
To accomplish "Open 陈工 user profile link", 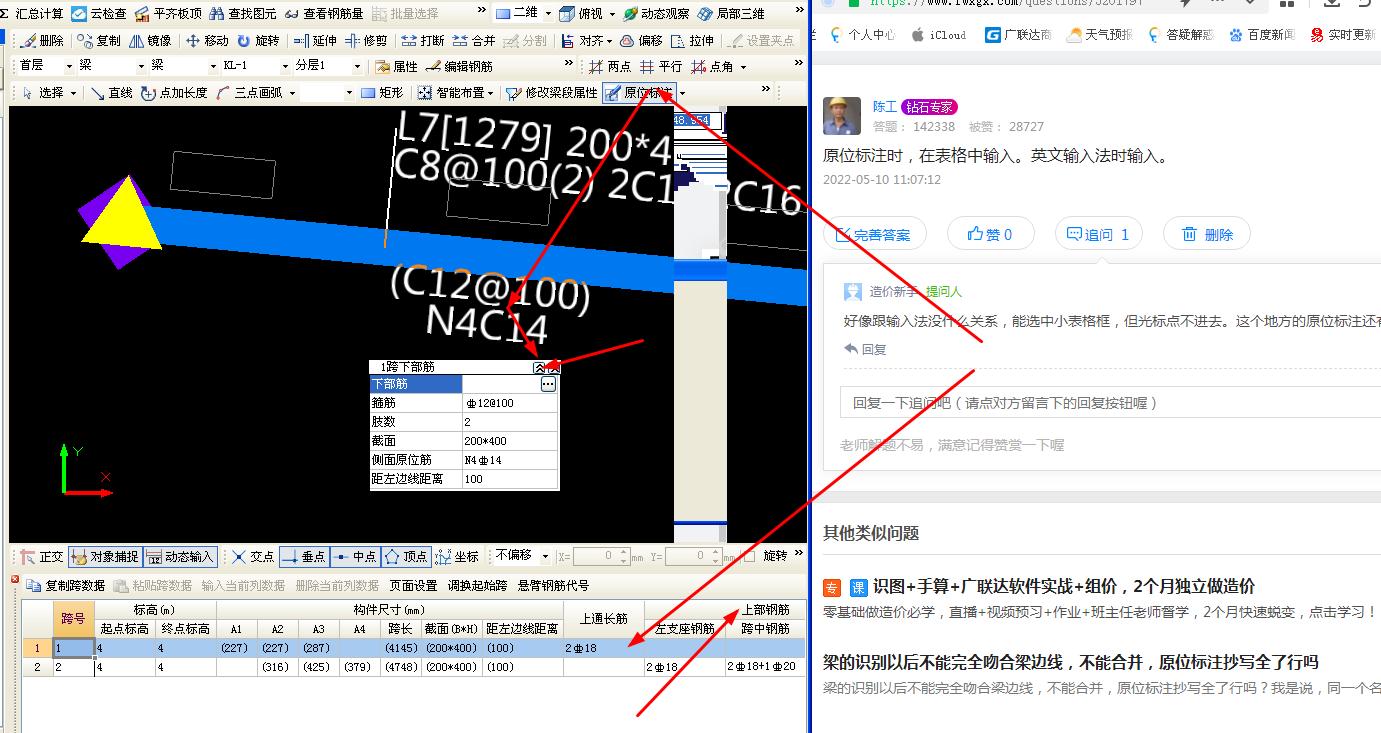I will coord(884,106).
